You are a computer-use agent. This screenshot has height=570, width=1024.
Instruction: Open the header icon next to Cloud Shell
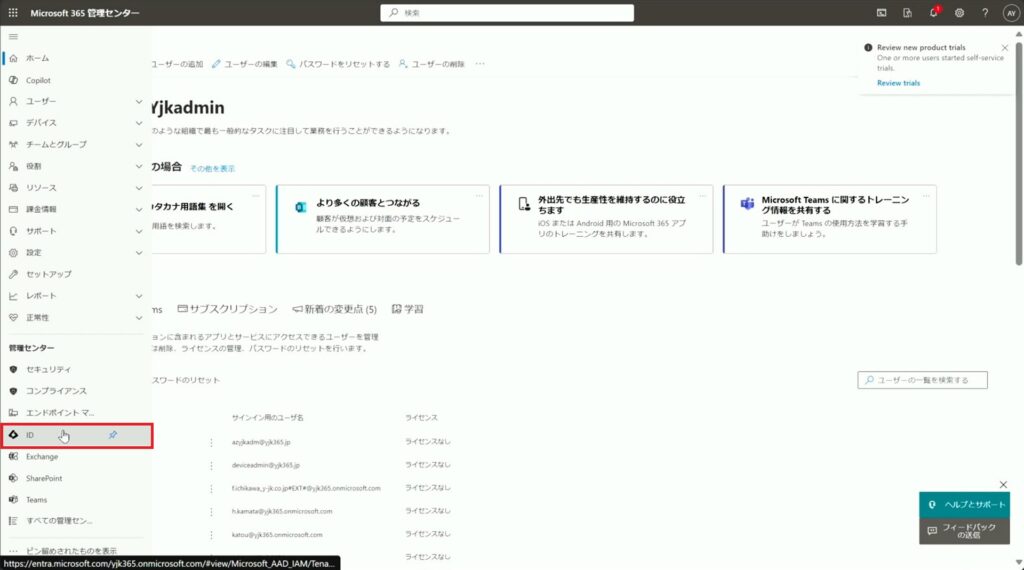pos(907,12)
